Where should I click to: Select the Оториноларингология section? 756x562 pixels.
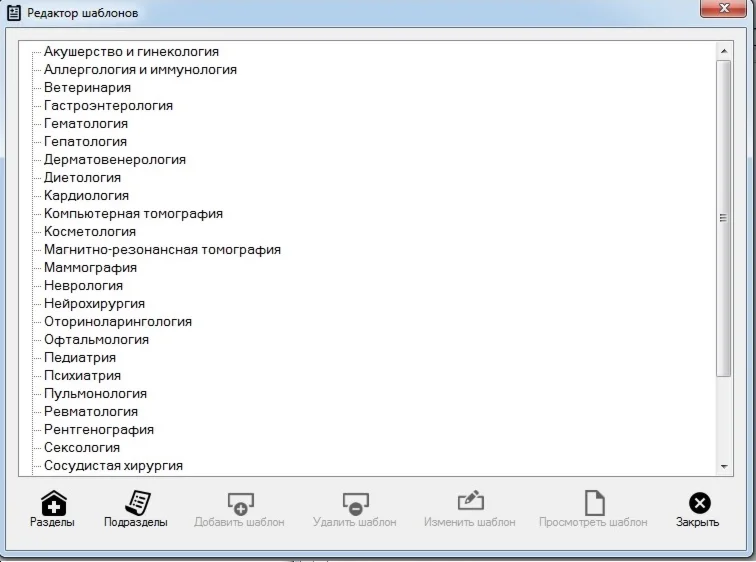pos(118,321)
